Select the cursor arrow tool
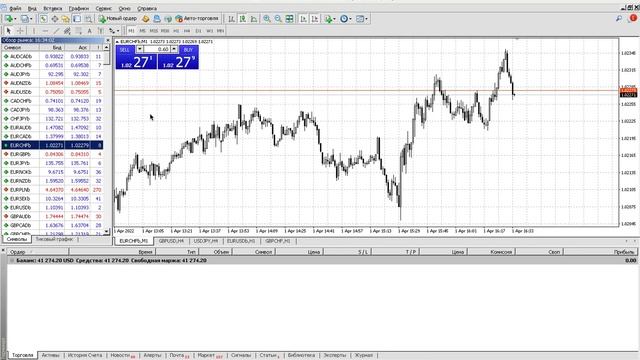This screenshot has height=360, width=640. (x=9, y=31)
